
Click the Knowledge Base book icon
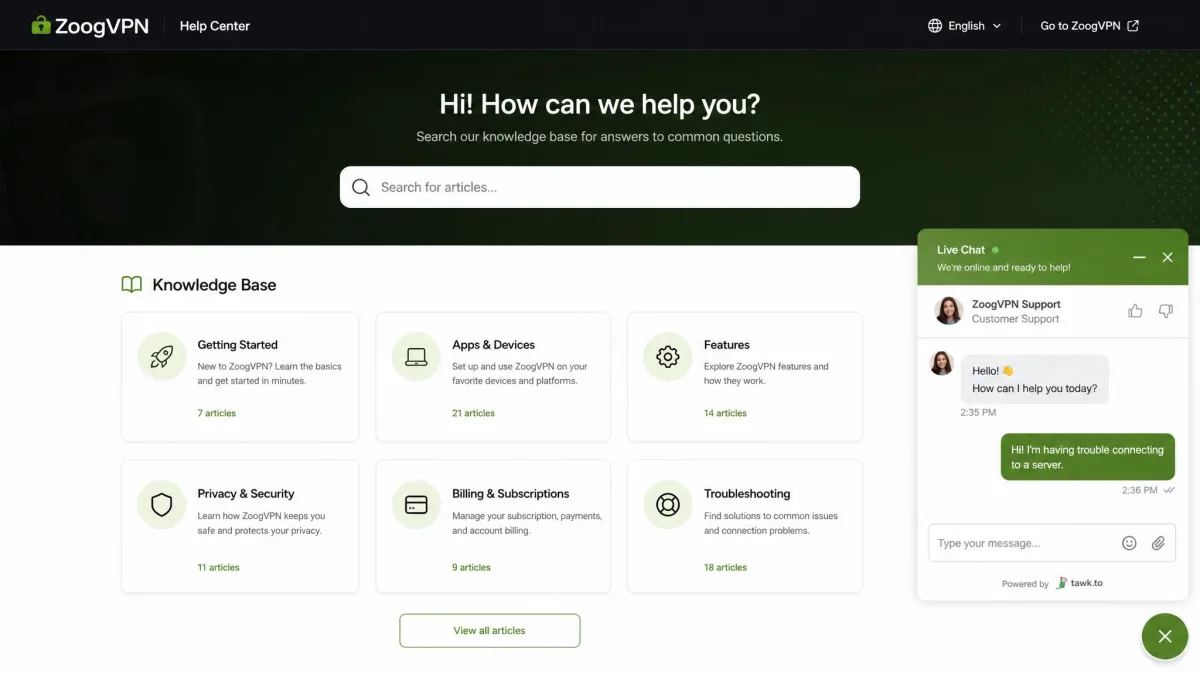click(132, 285)
